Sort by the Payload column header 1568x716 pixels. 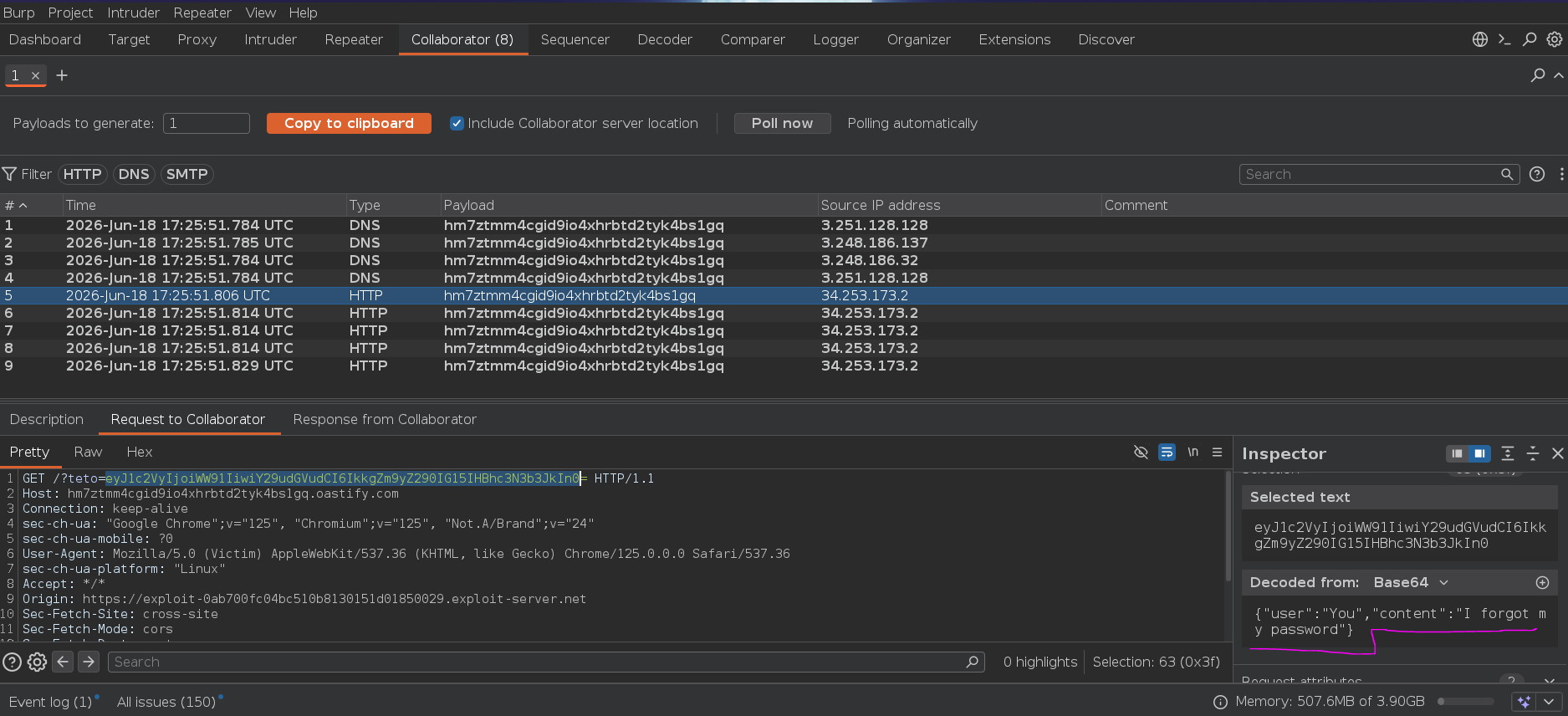[629, 205]
